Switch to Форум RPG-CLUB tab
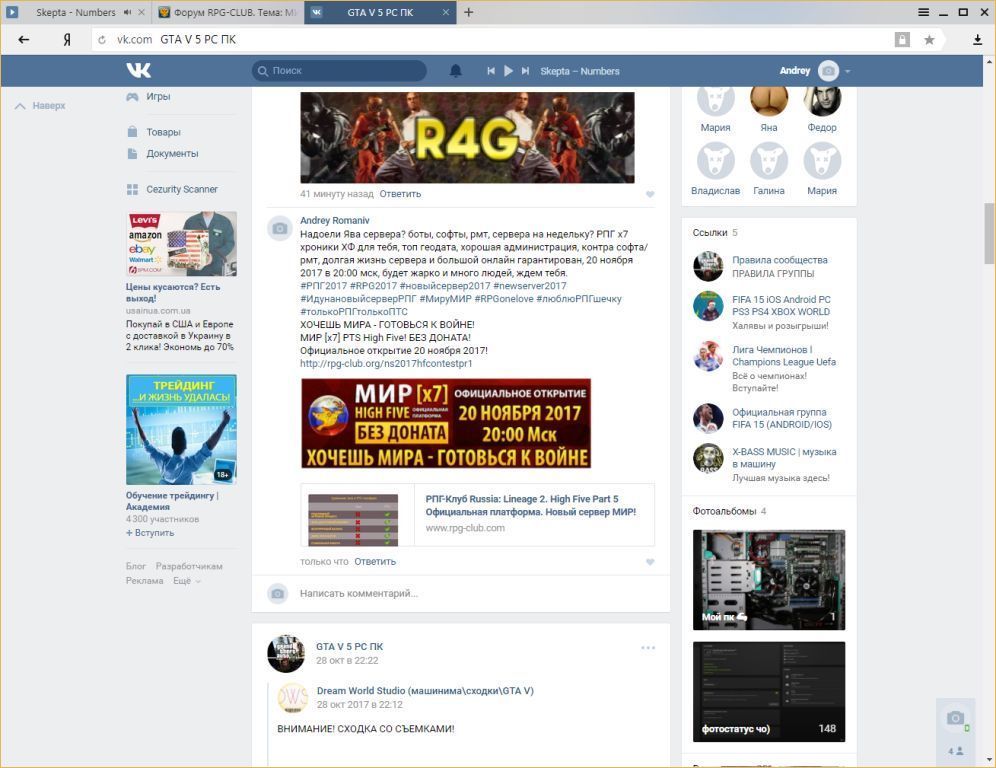Image resolution: width=996 pixels, height=768 pixels. tap(227, 12)
